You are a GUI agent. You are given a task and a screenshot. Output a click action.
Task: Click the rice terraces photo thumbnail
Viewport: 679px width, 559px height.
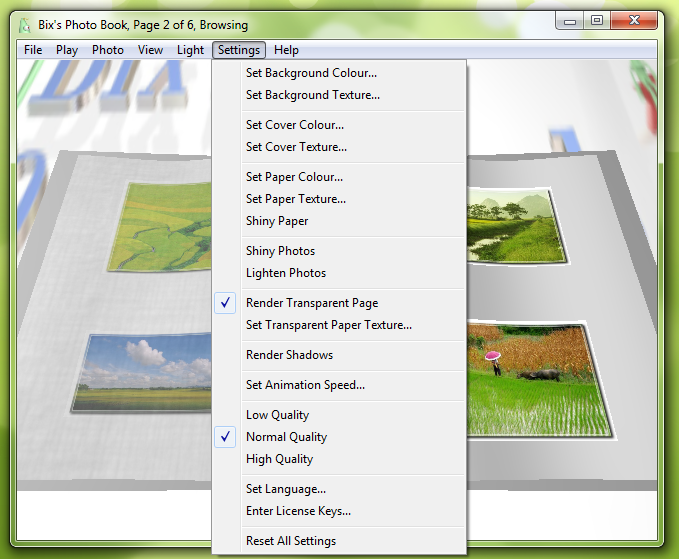click(x=160, y=226)
